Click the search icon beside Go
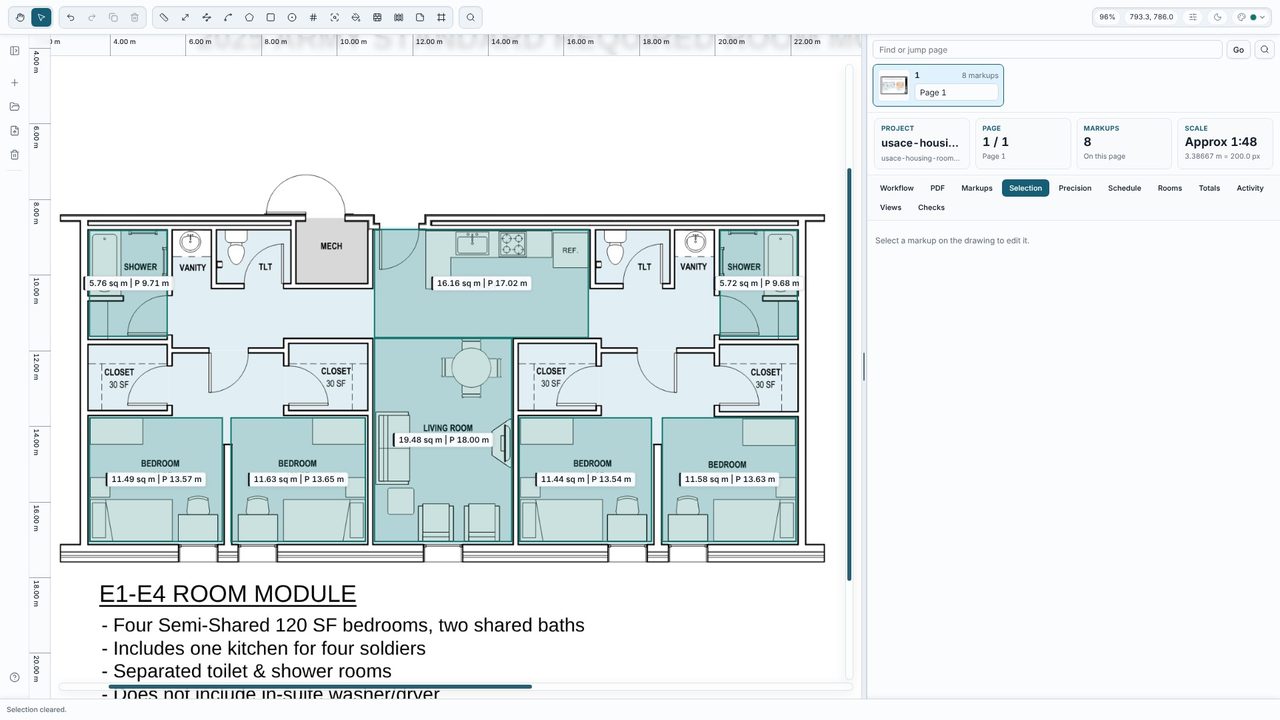 point(1265,50)
